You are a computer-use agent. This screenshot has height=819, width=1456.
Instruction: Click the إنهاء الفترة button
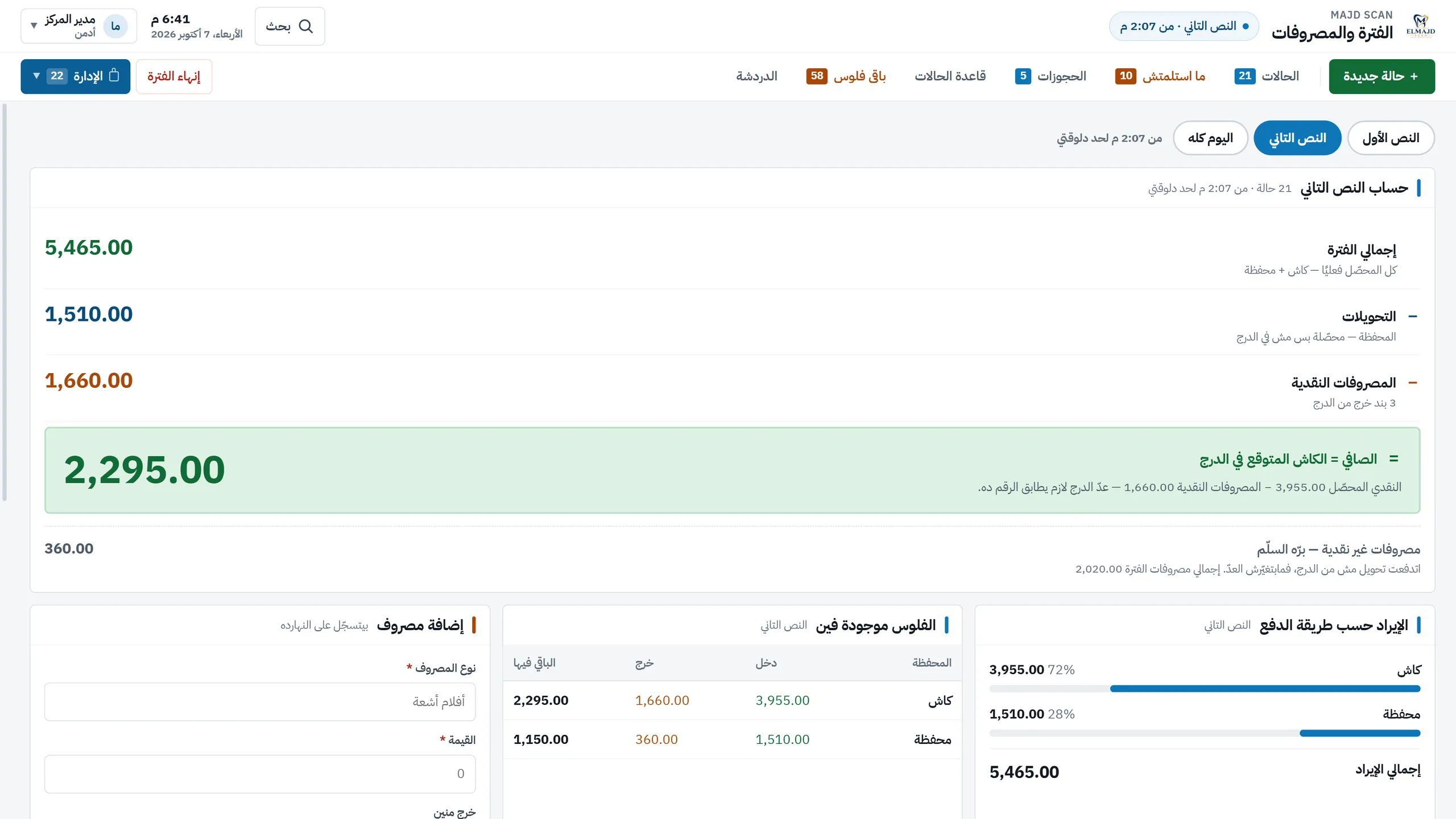(x=173, y=76)
